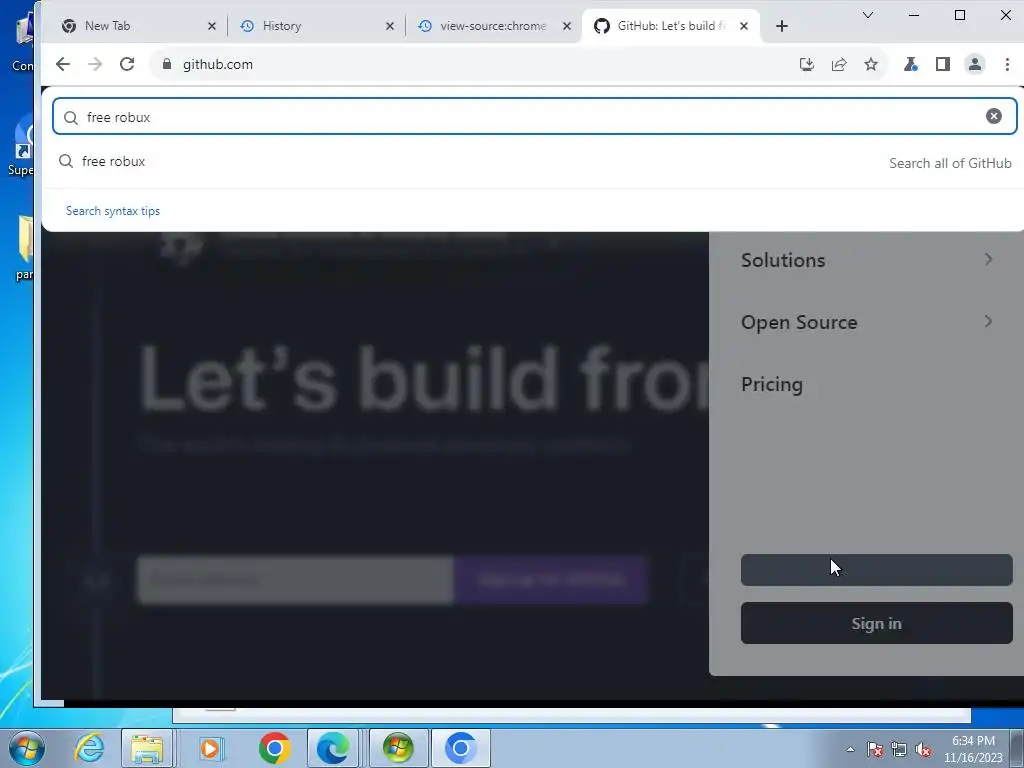Open the Pricing menu link
The width and height of the screenshot is (1024, 768).
[x=772, y=384]
